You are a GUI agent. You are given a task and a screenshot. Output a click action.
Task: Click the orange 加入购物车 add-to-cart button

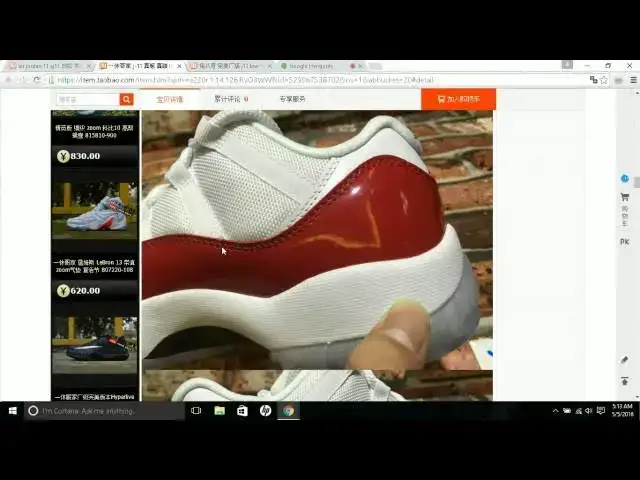pyautogui.click(x=458, y=99)
